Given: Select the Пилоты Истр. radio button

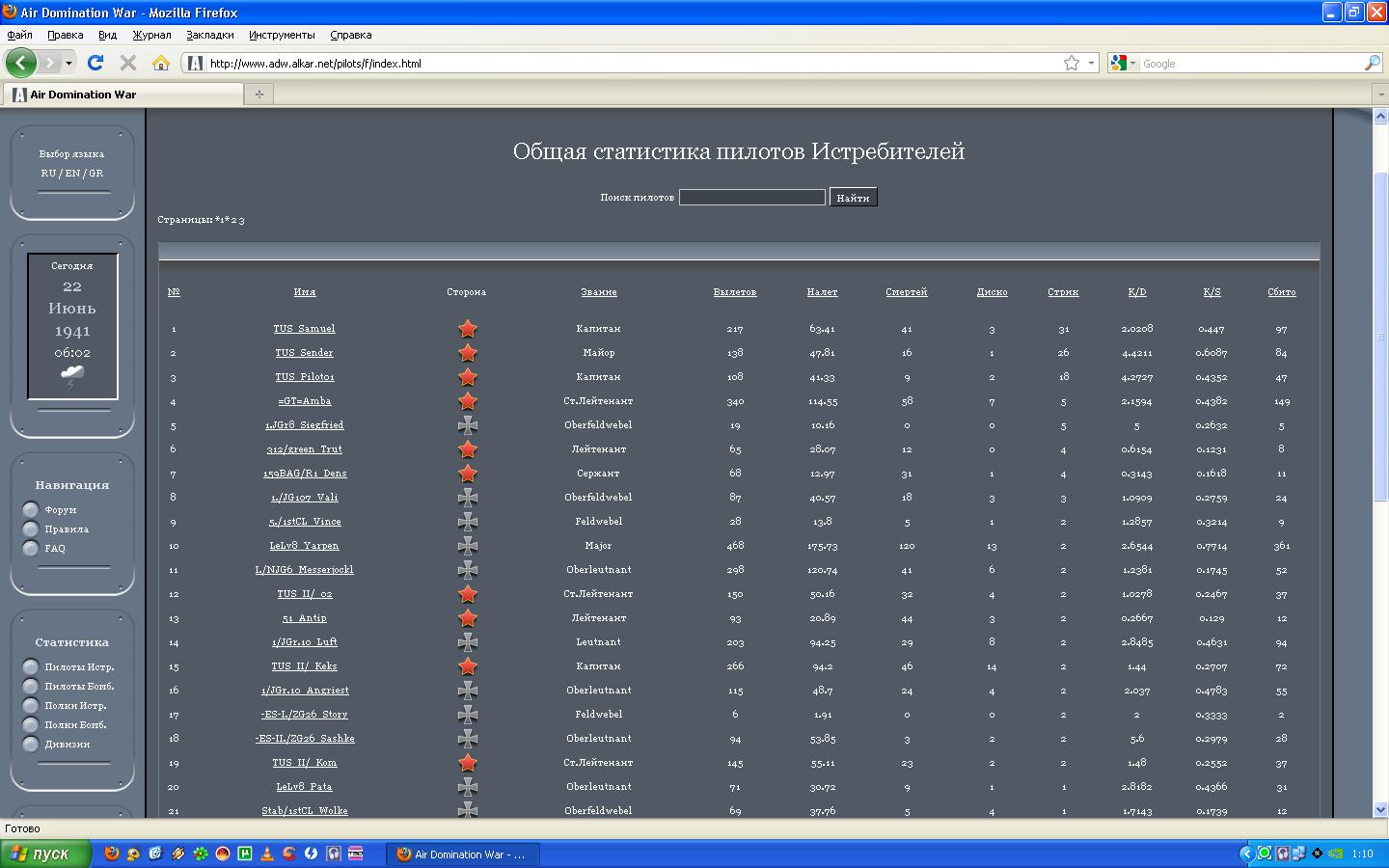Looking at the screenshot, I should pyautogui.click(x=31, y=667).
